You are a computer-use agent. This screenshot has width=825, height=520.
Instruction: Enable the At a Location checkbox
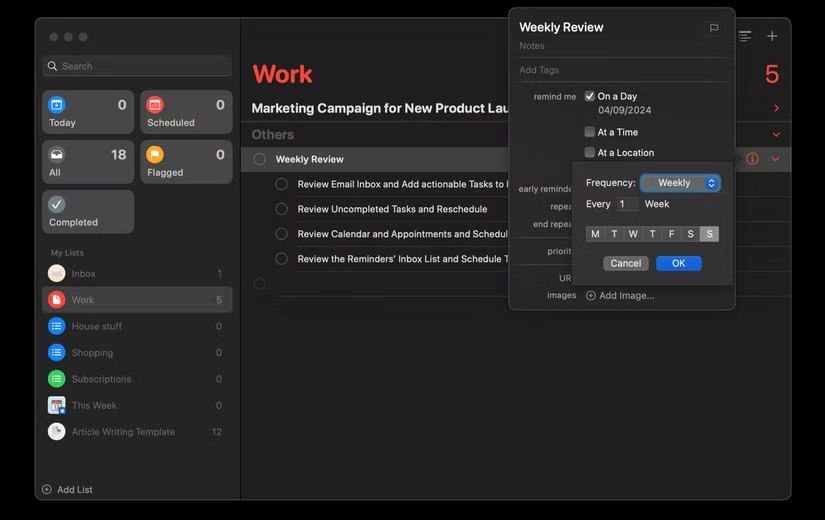[590, 153]
